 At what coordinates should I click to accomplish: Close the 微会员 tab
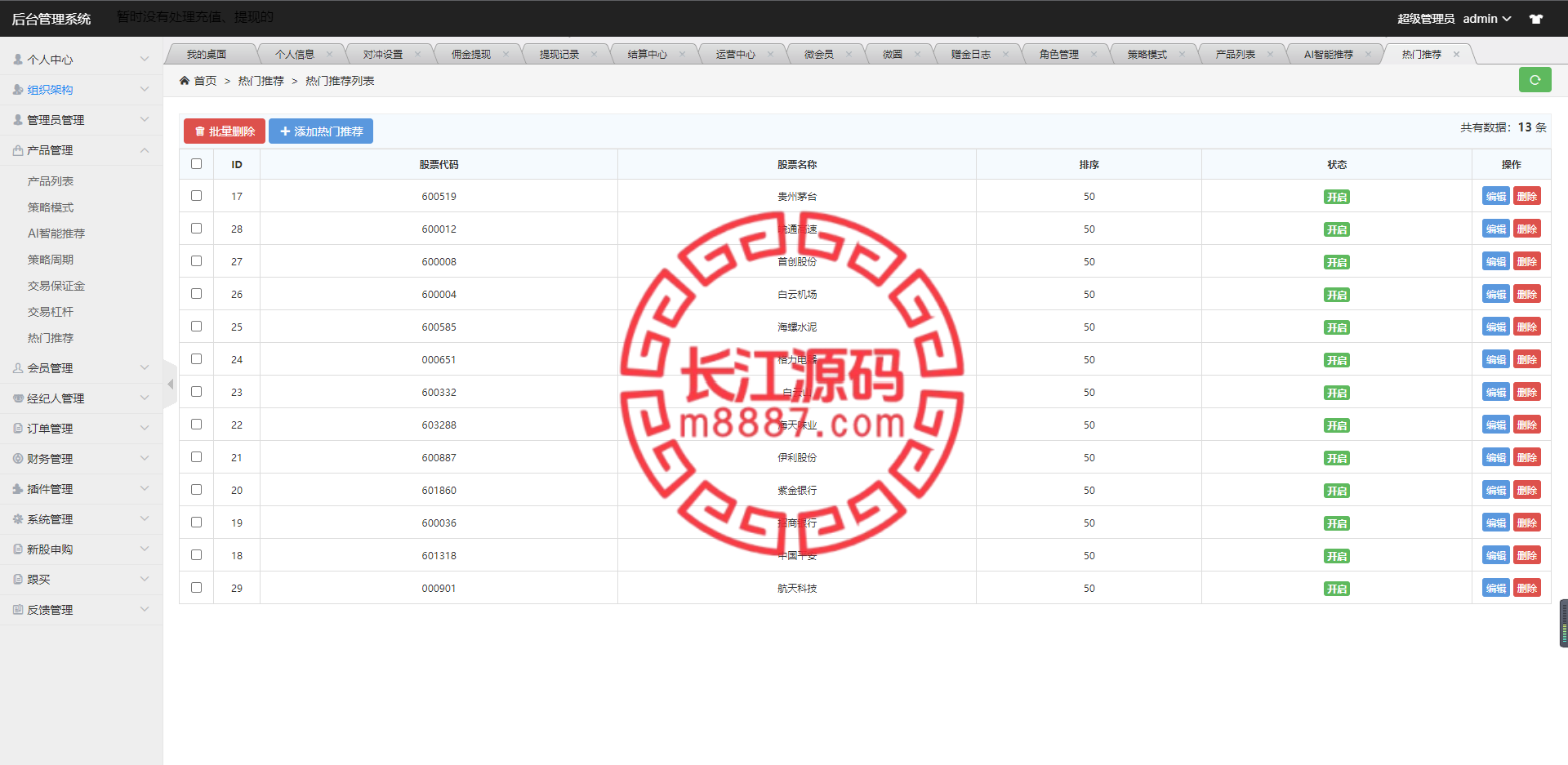(x=849, y=55)
